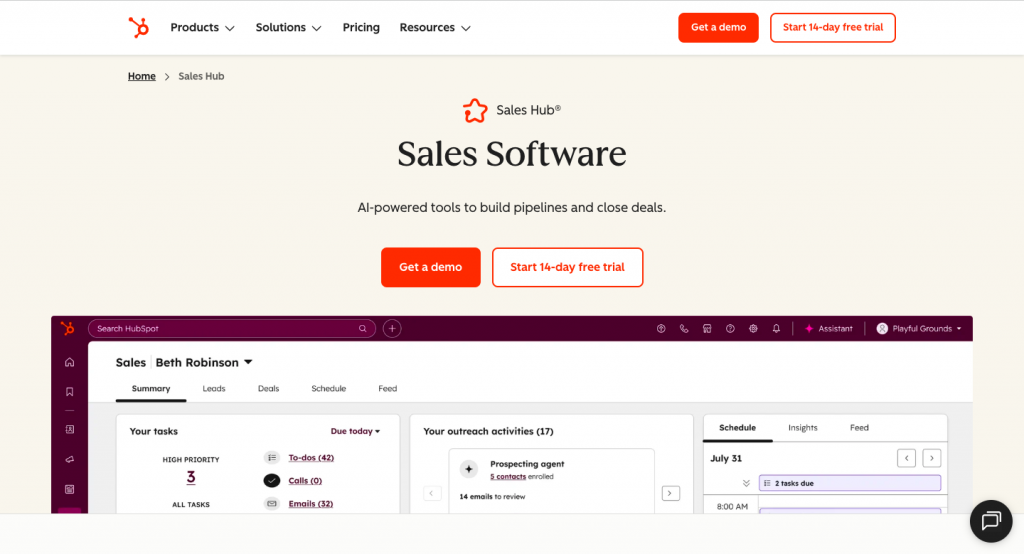Click the Pricing menu item

coord(361,28)
